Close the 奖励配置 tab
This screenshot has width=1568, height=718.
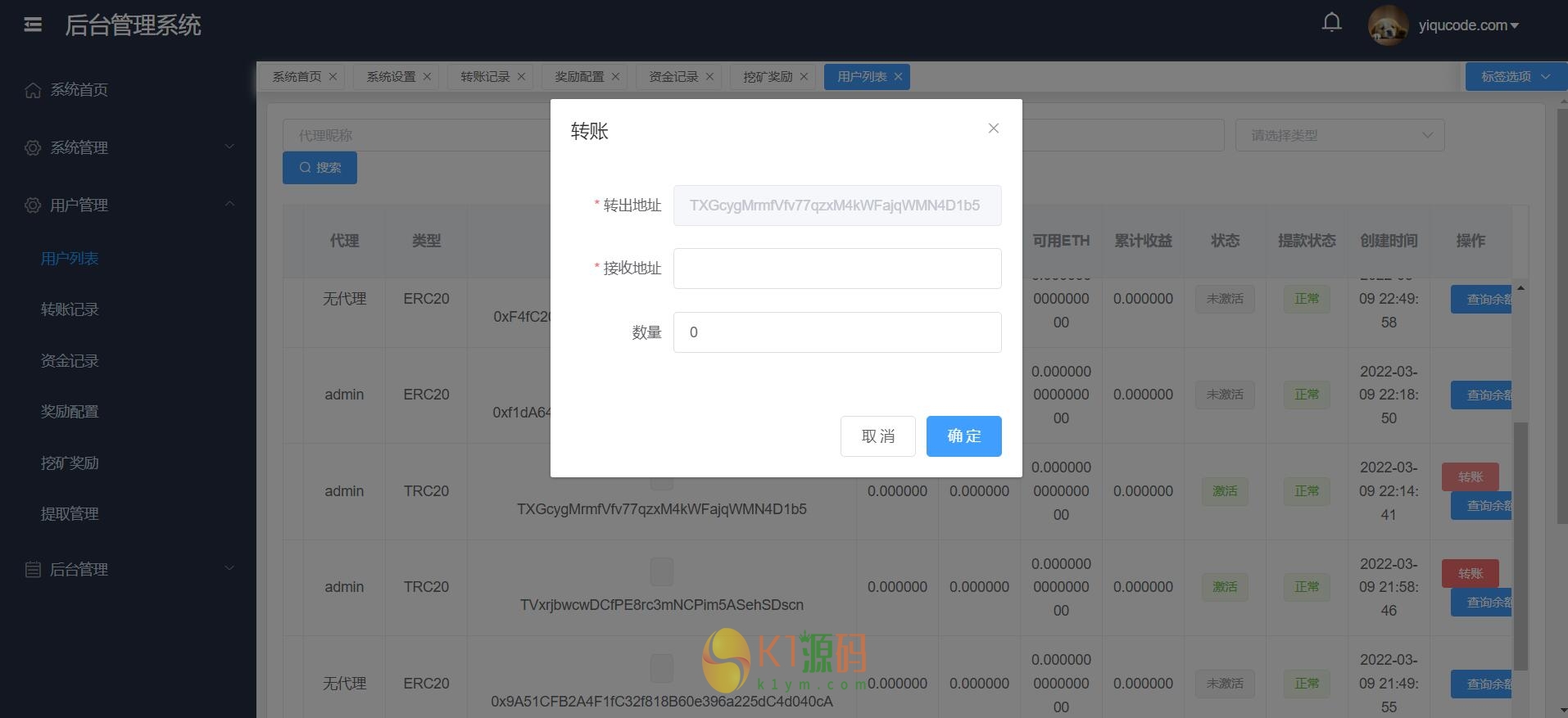click(615, 77)
